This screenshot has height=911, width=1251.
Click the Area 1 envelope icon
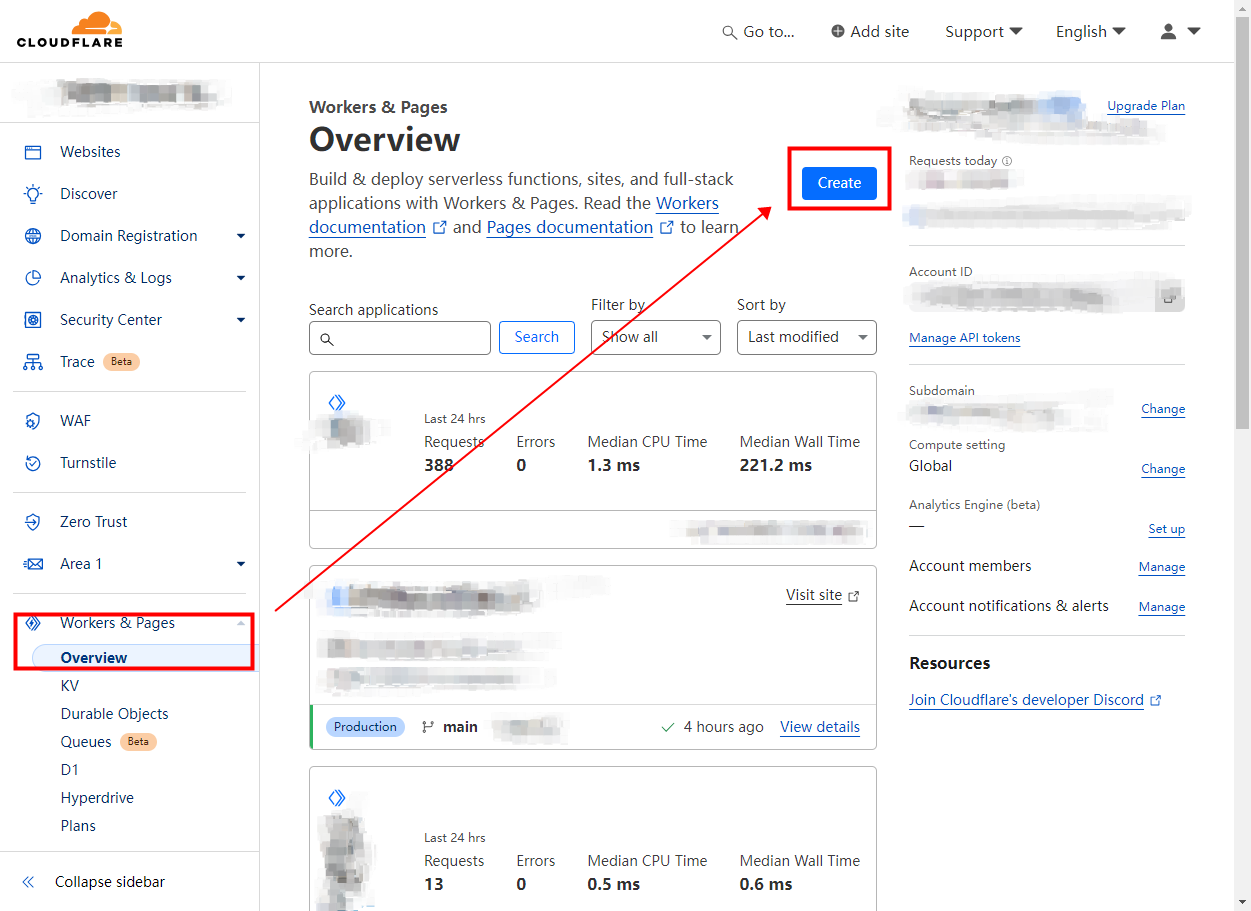pos(33,564)
